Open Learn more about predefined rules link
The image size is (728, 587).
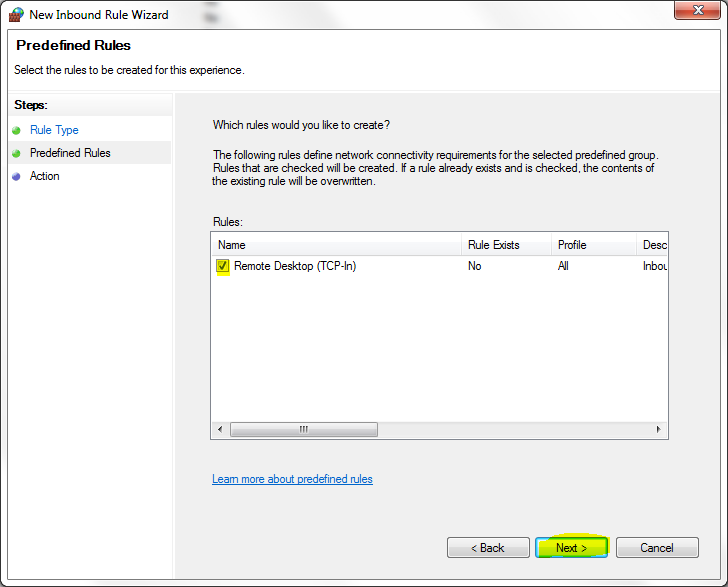click(x=292, y=479)
